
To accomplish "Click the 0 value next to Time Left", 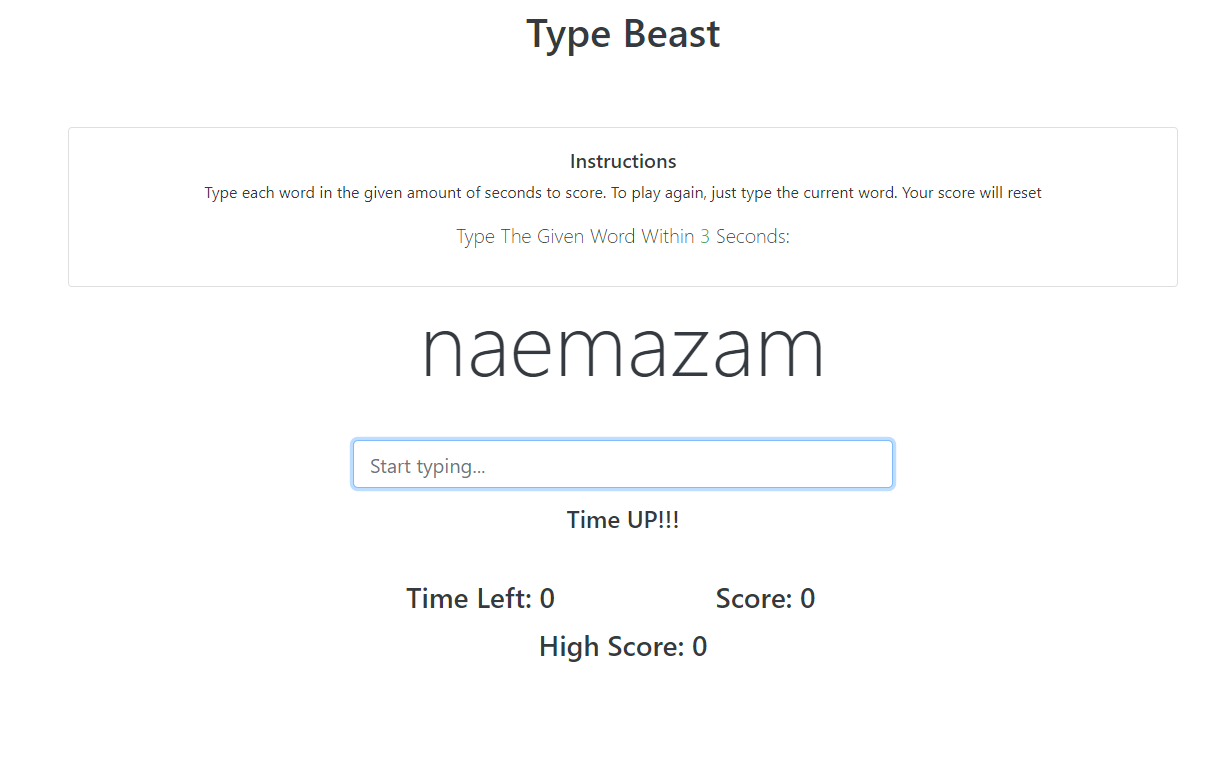I will pos(547,599).
